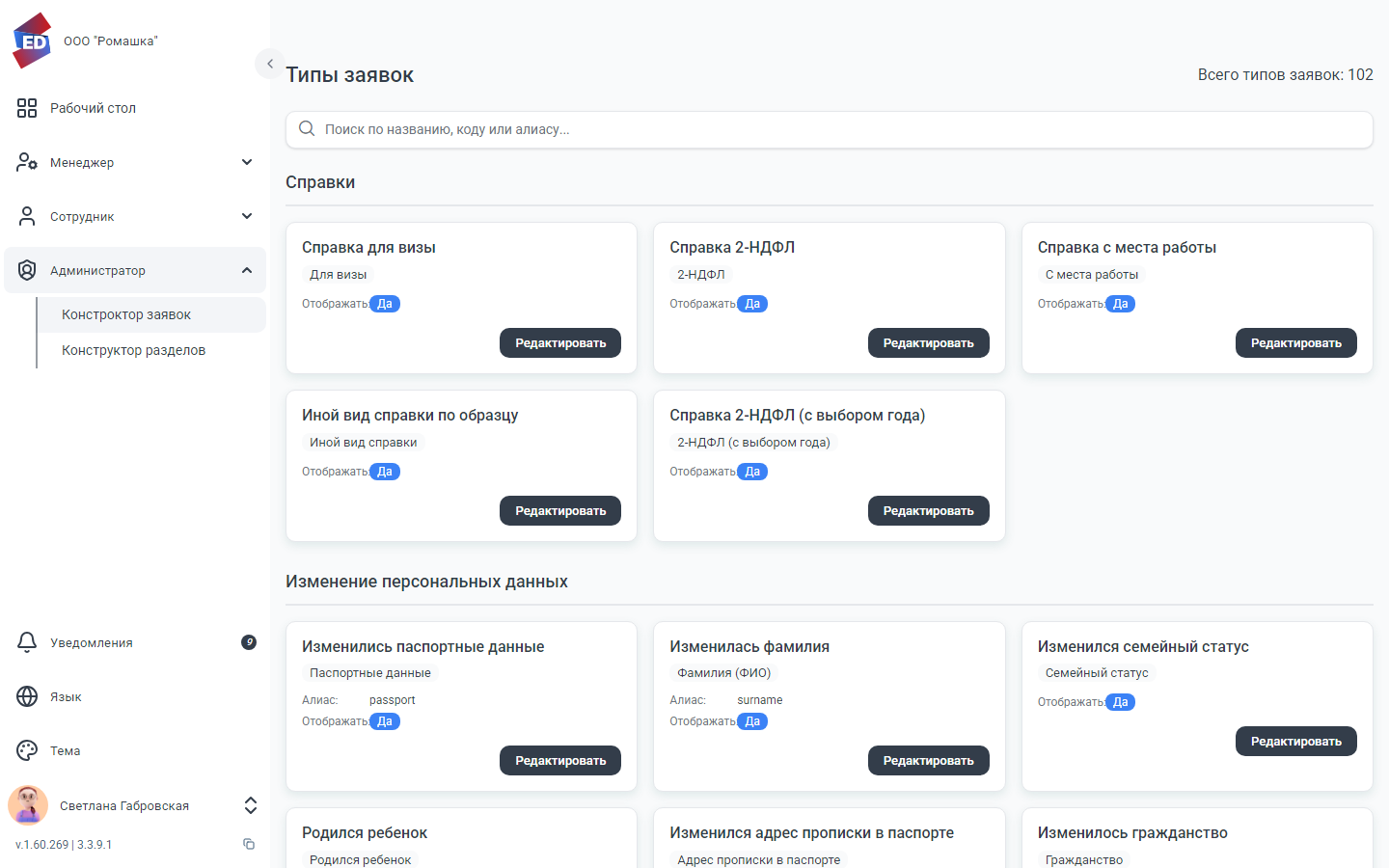Click Да badge on Изменились паспортные данные
1389x868 pixels.
[385, 721]
